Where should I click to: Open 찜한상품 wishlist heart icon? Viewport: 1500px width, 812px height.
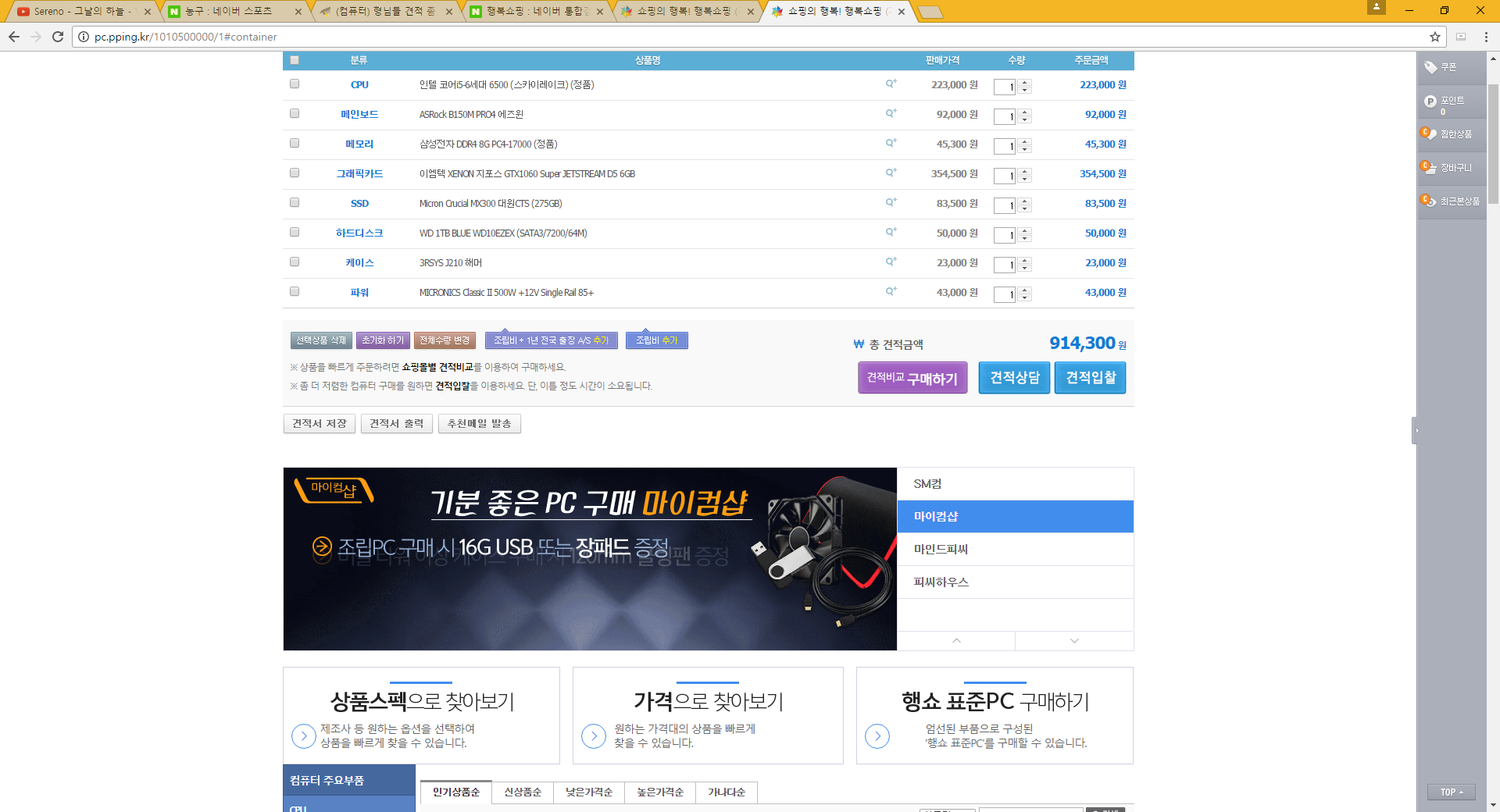point(1428,134)
